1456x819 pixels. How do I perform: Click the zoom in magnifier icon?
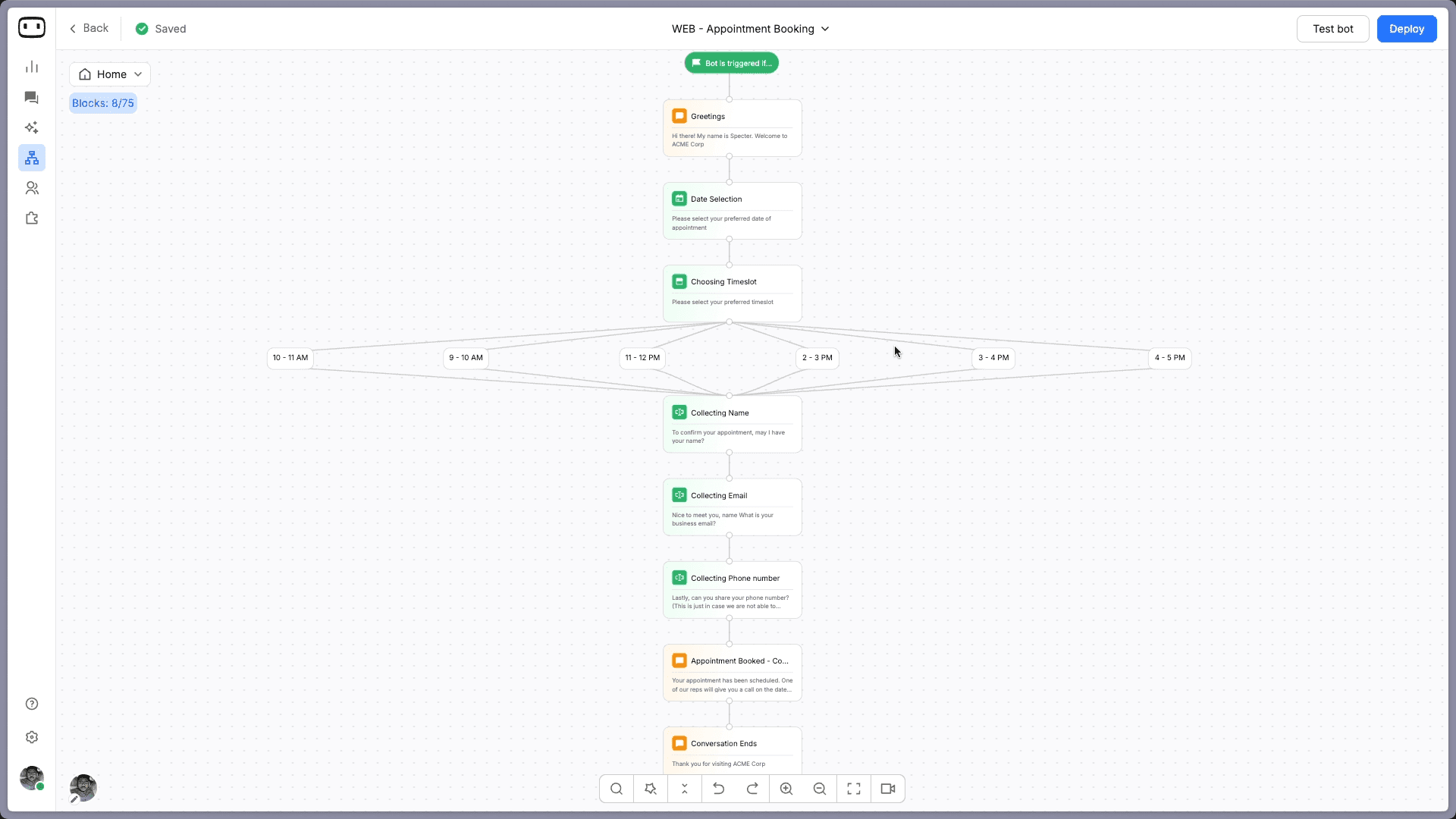coord(786,789)
